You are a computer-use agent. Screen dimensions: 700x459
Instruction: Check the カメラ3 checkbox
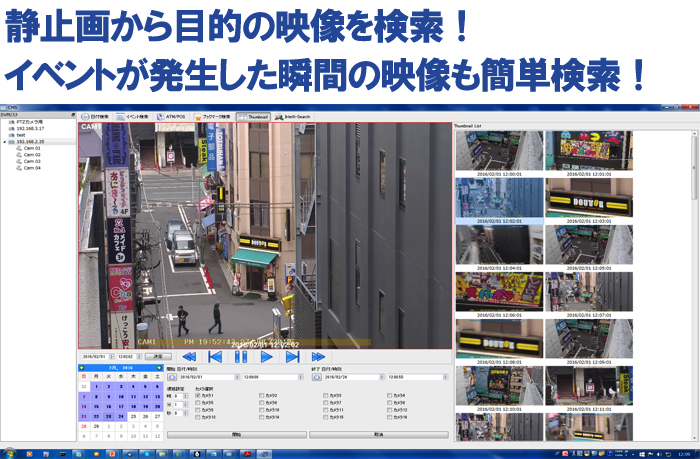(x=325, y=396)
